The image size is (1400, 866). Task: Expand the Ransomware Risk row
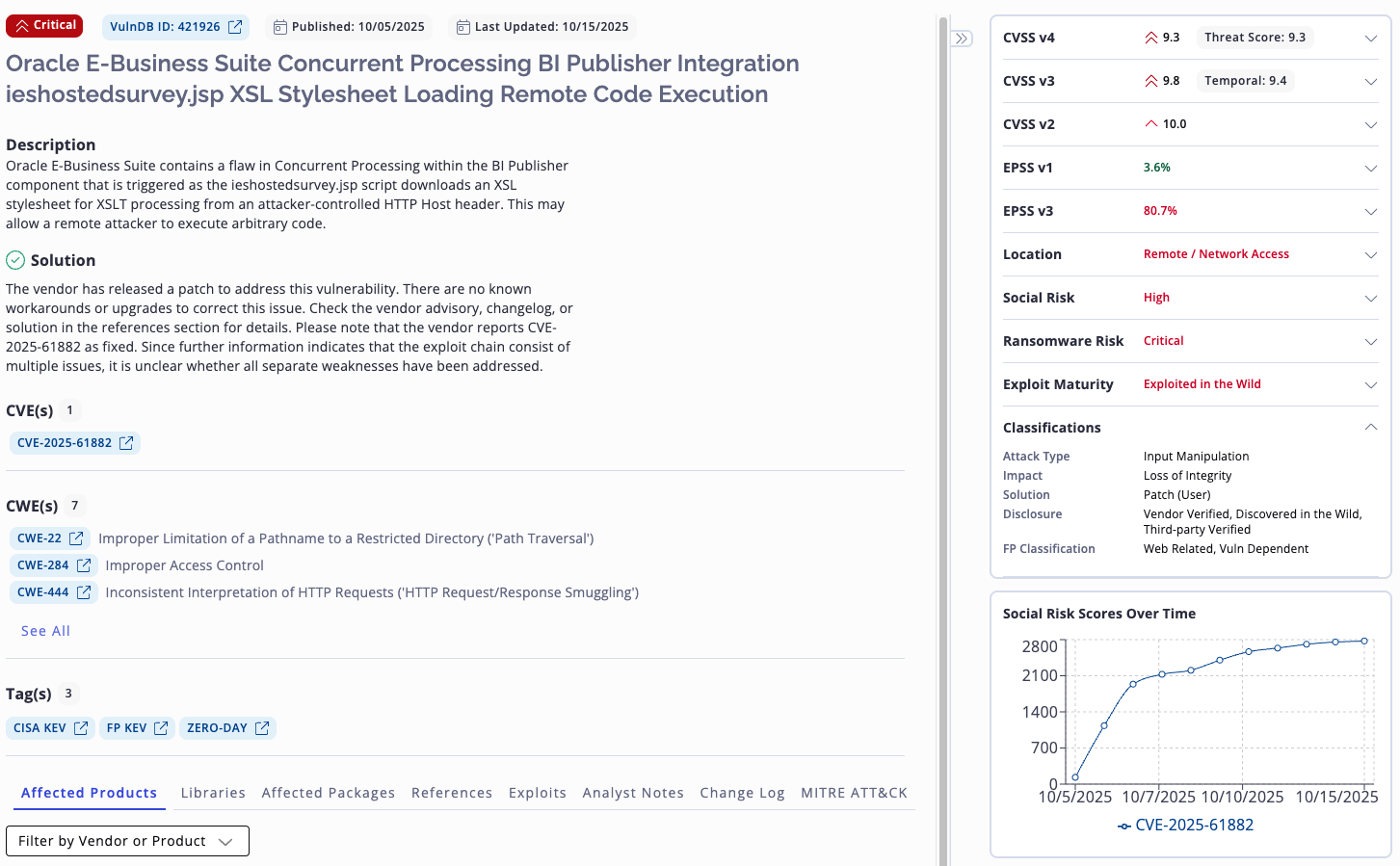coord(1370,342)
